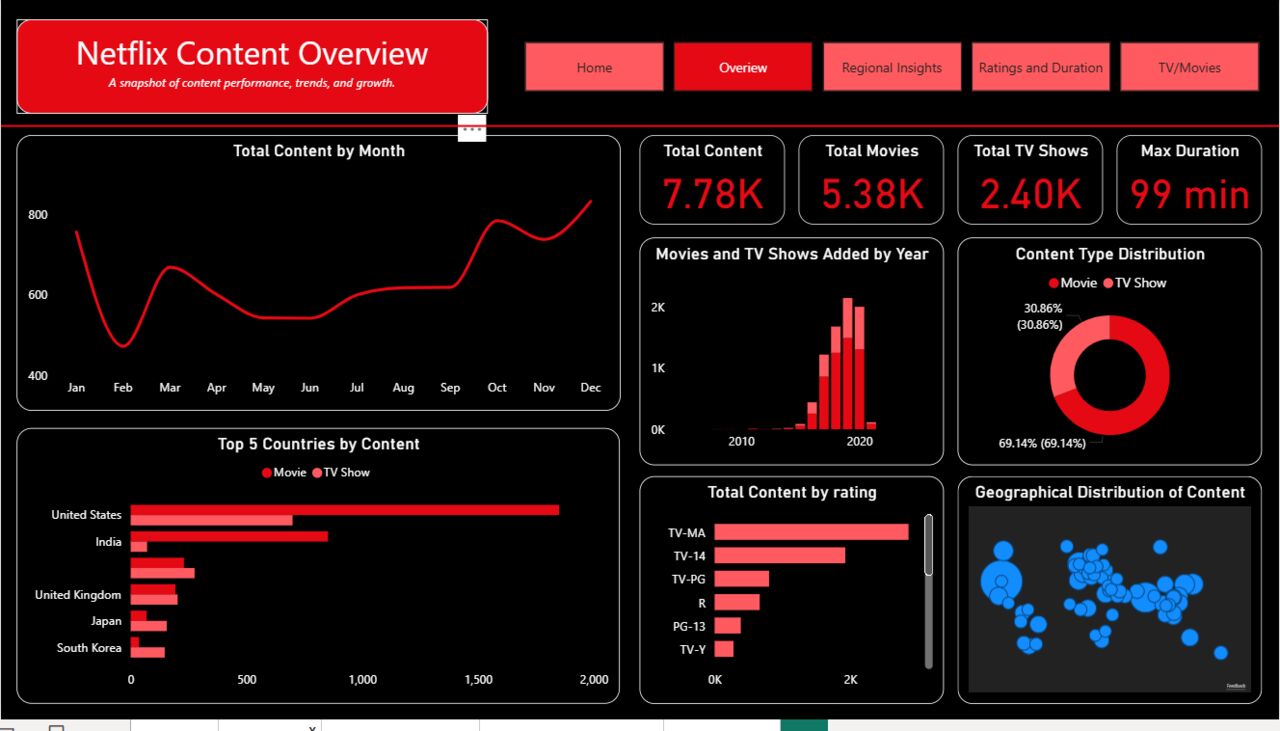Click Movie legend marker in Top 5 Countries chart
This screenshot has height=731, width=1280.
(267, 473)
